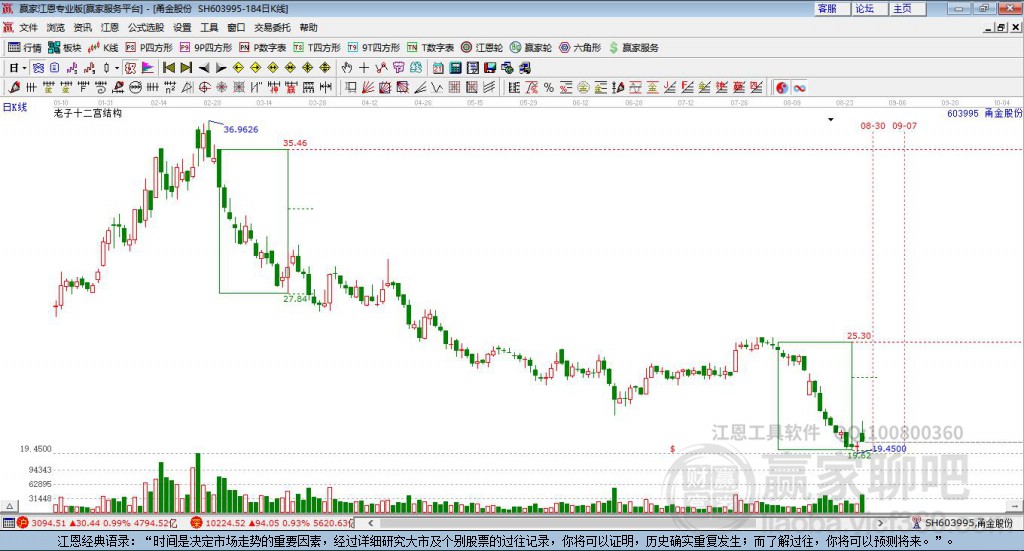This screenshot has height=551, width=1024.
Task: Open the 六角形 hexagon tool
Action: (x=580, y=48)
